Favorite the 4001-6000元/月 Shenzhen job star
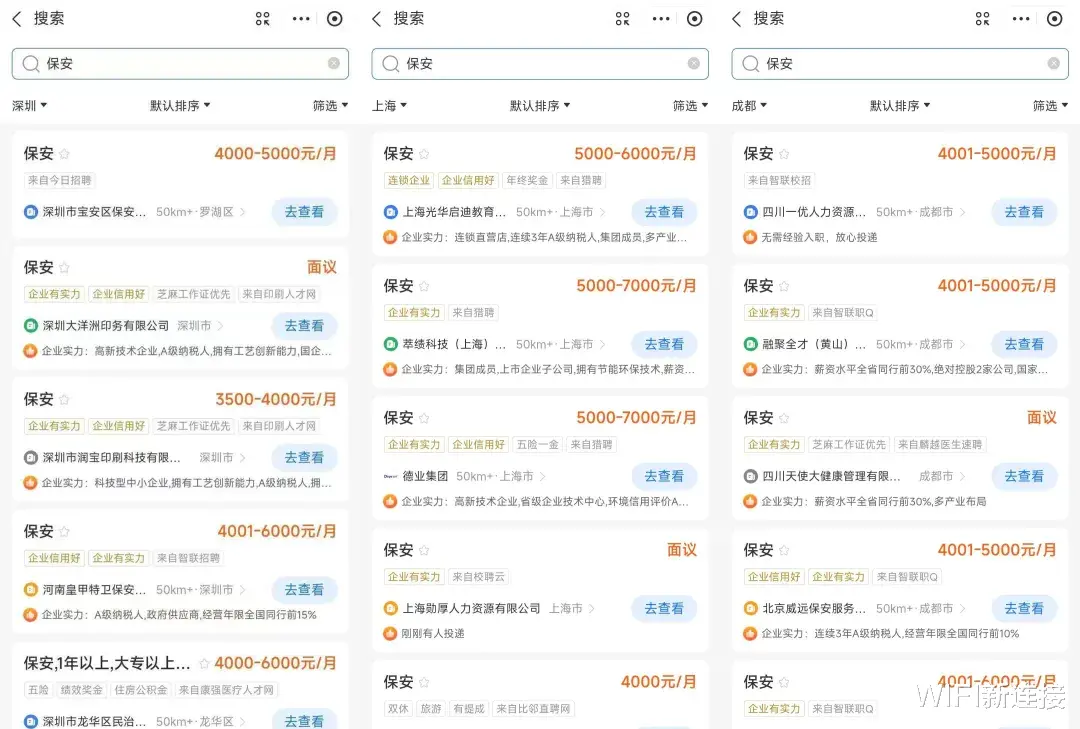 click(64, 531)
